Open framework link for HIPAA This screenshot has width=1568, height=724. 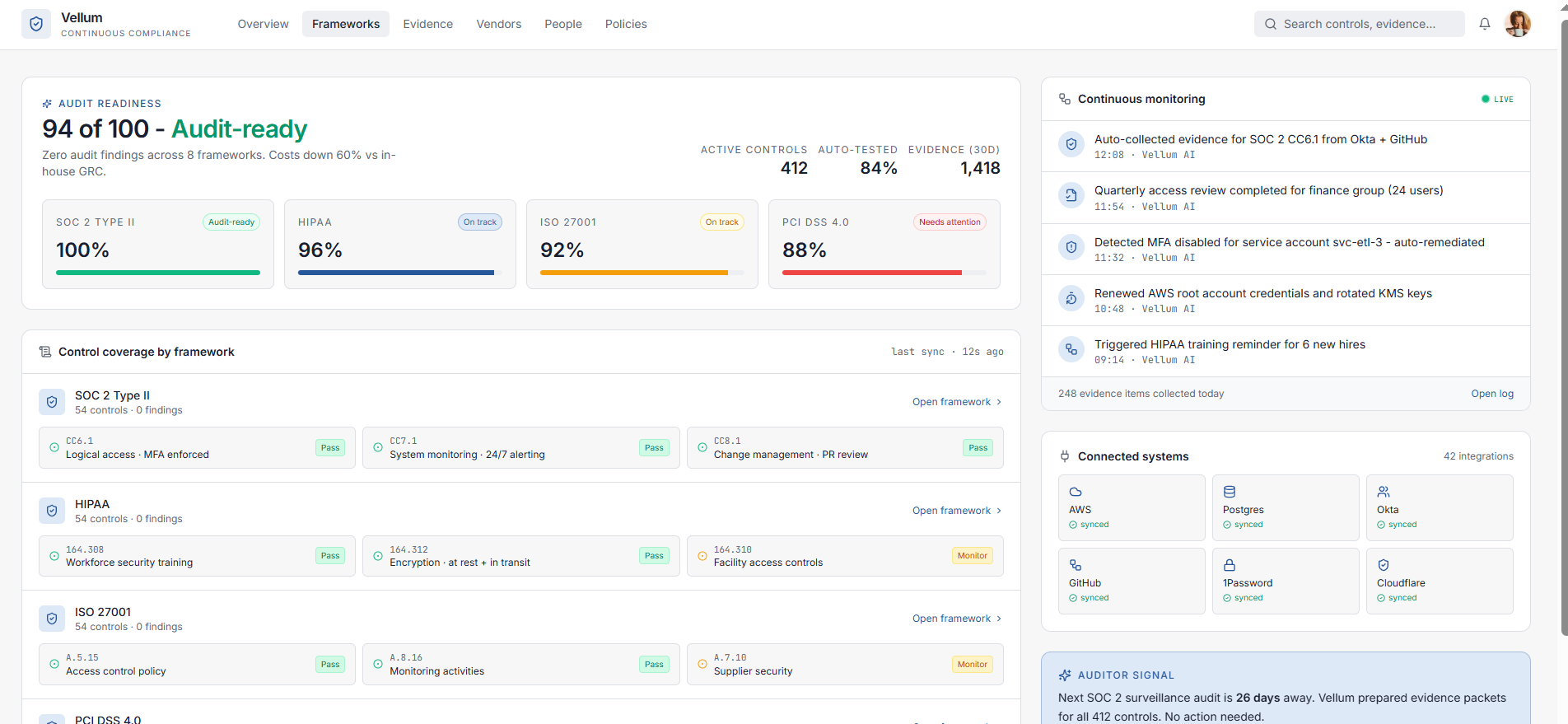tap(957, 511)
